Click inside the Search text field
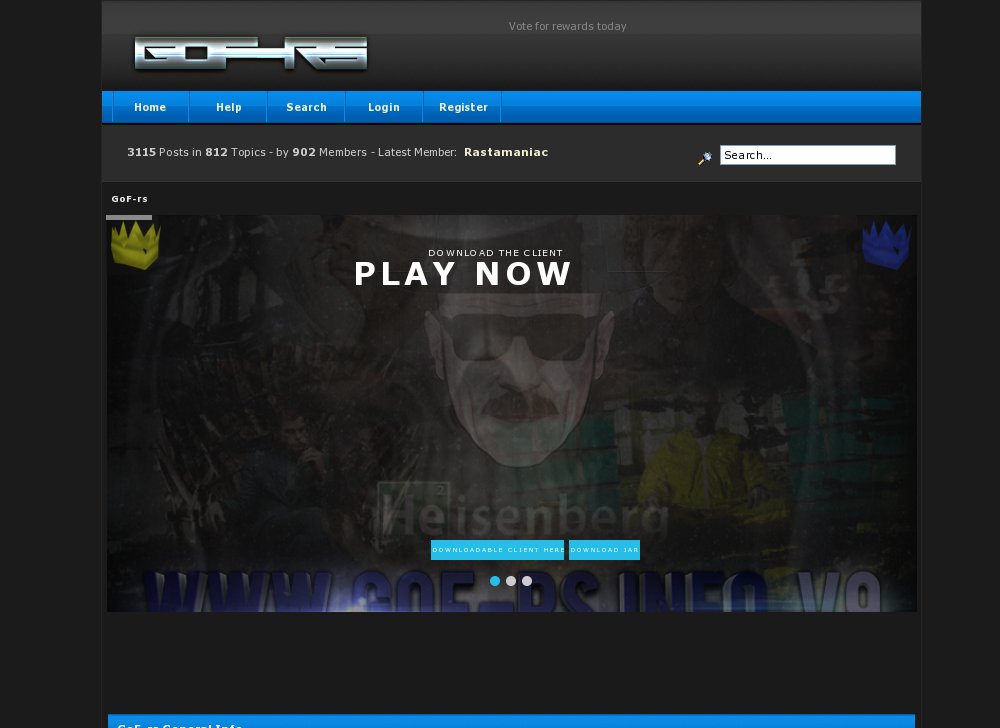This screenshot has height=728, width=1000. point(807,154)
